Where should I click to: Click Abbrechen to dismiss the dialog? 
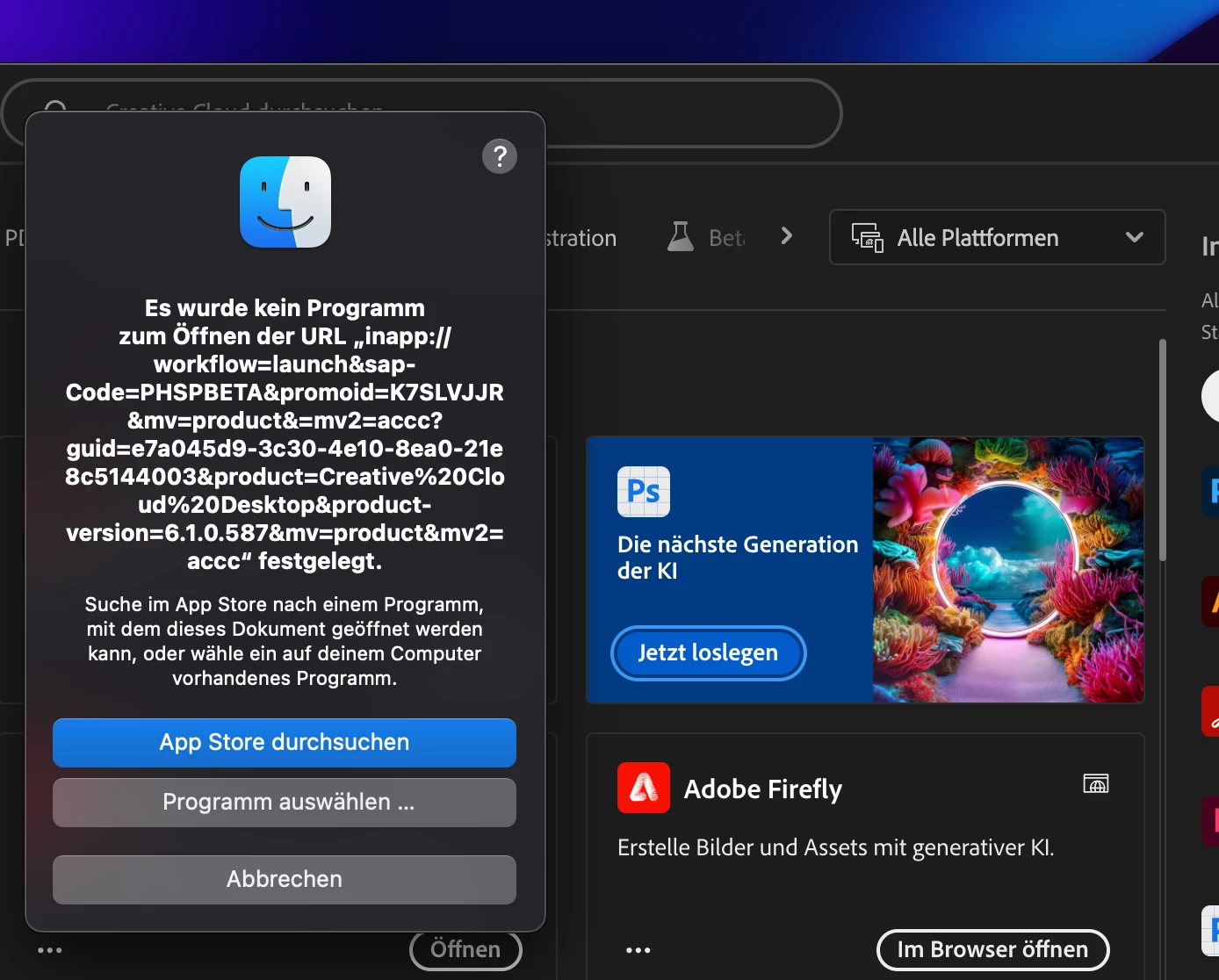(285, 880)
